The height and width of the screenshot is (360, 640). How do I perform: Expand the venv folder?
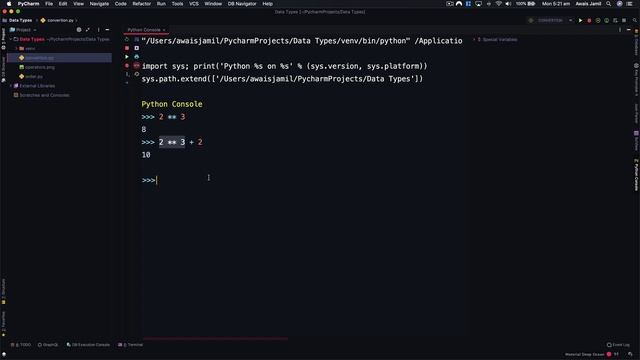coord(16,49)
